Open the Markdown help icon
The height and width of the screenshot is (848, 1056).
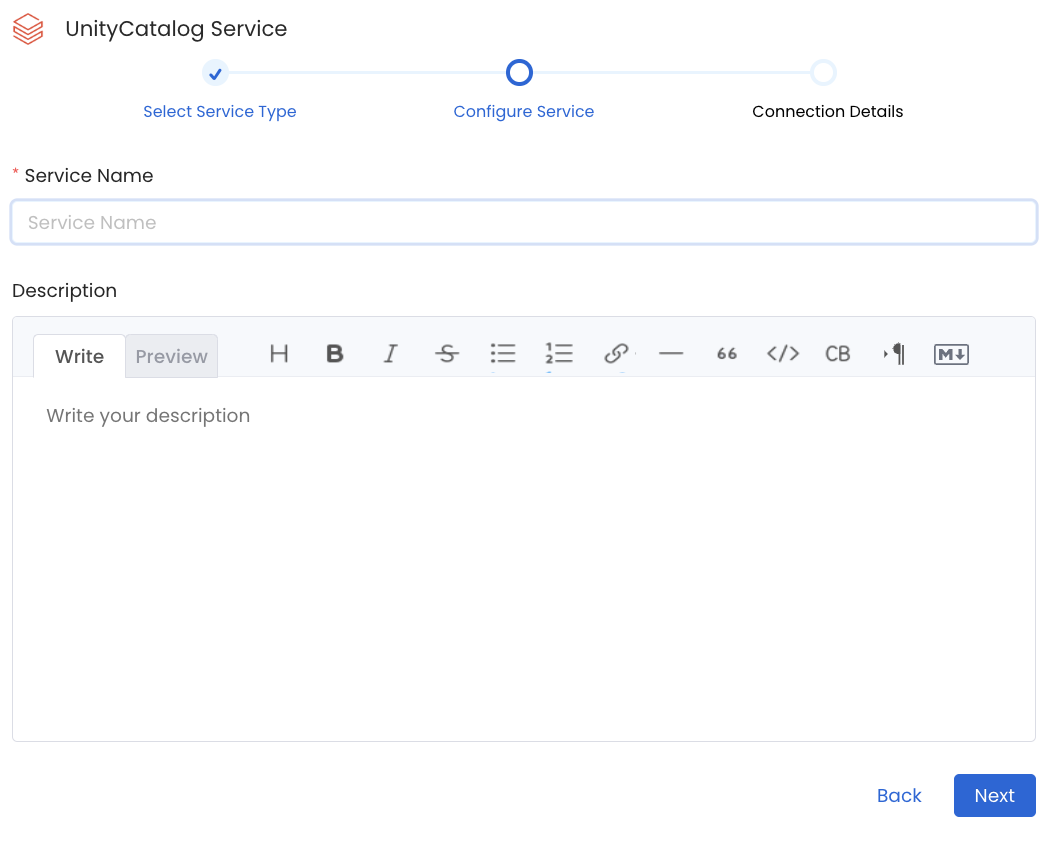coord(950,354)
